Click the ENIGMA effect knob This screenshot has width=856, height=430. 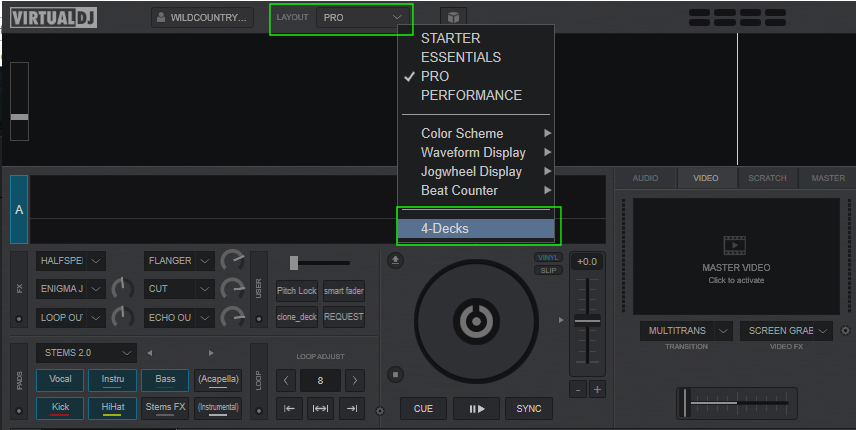(x=123, y=289)
